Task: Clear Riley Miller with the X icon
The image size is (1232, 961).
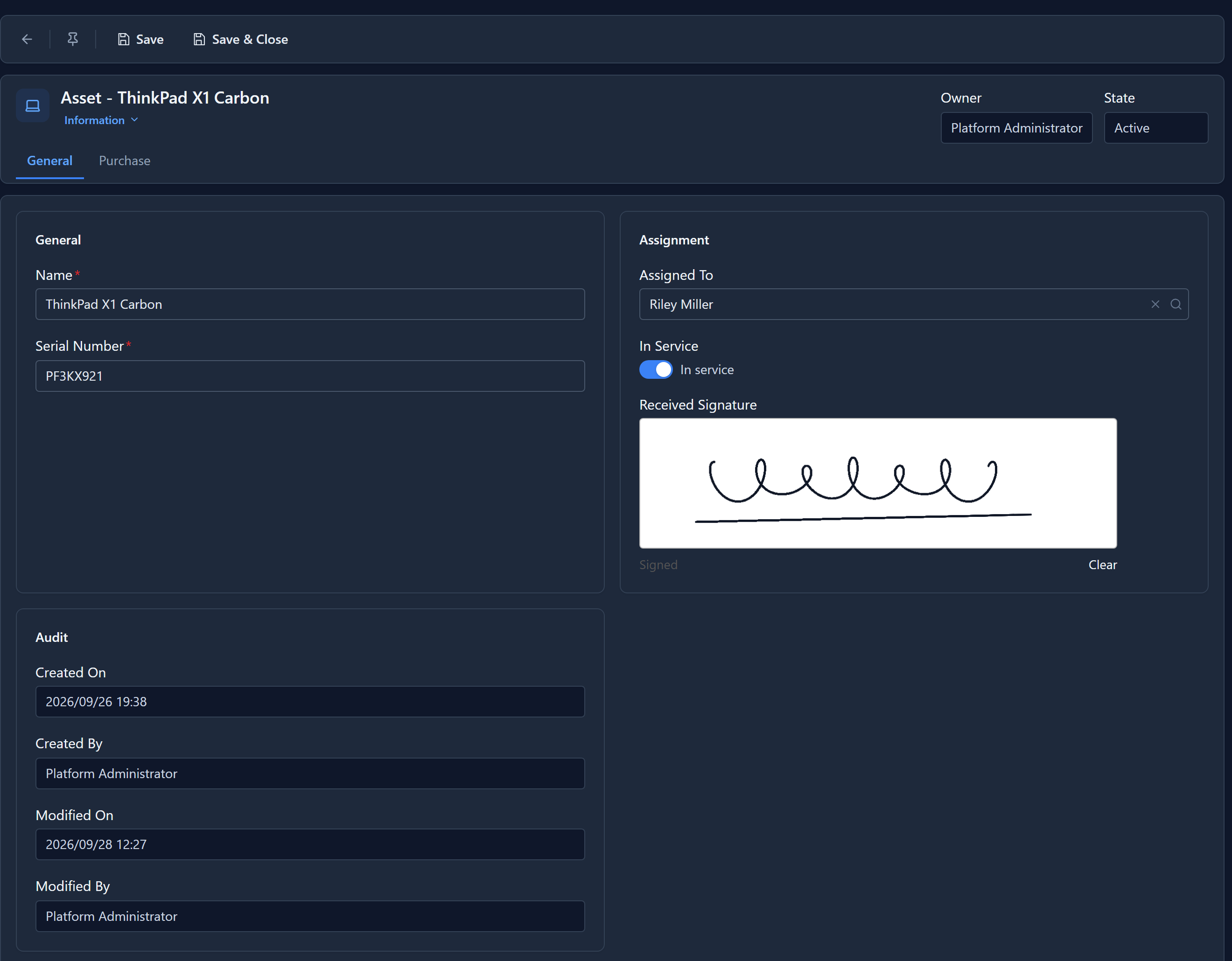Action: [x=1155, y=305]
